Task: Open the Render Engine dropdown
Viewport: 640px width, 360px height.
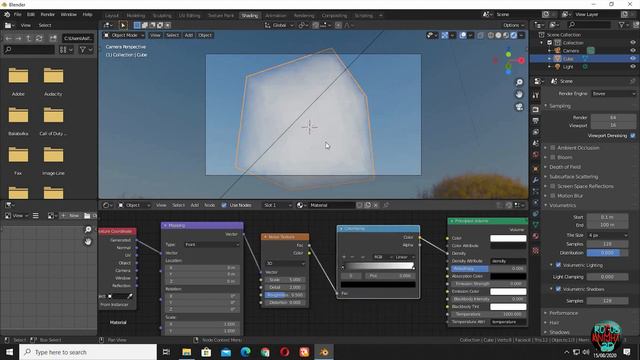Action: pyautogui.click(x=613, y=94)
